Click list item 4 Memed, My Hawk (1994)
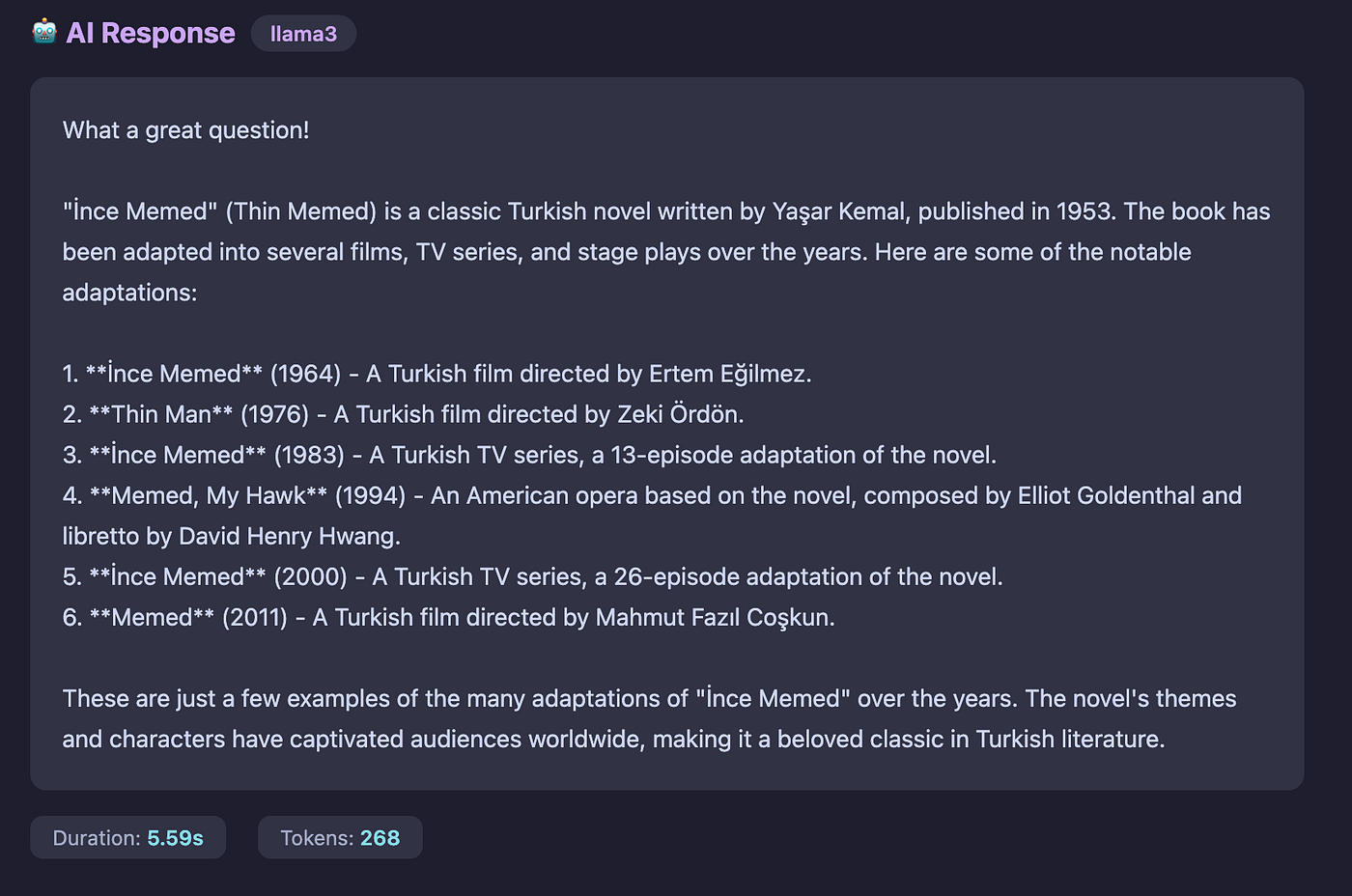 click(x=652, y=516)
